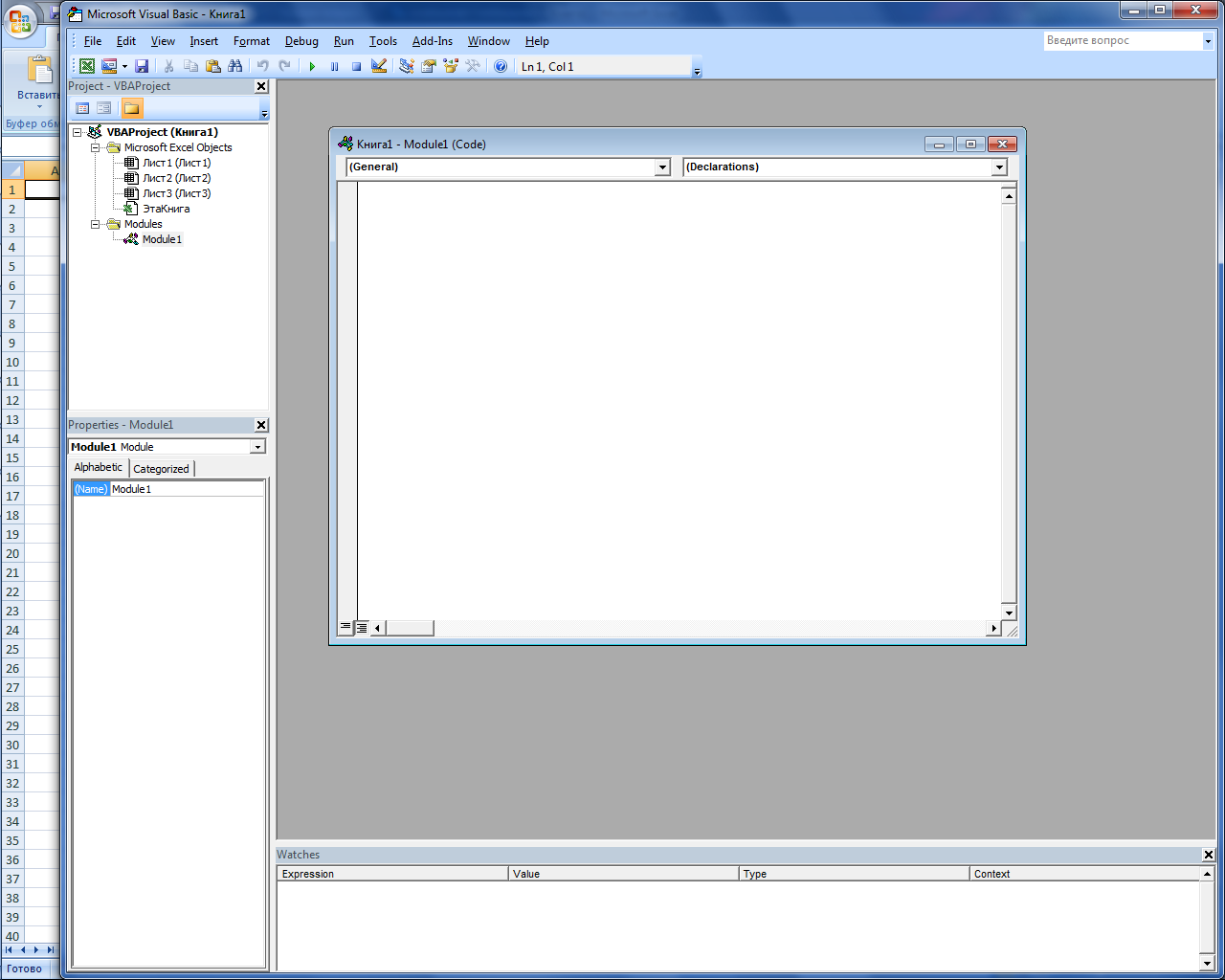Click the View Object icon in Project panel
The image size is (1225, 980).
[104, 108]
